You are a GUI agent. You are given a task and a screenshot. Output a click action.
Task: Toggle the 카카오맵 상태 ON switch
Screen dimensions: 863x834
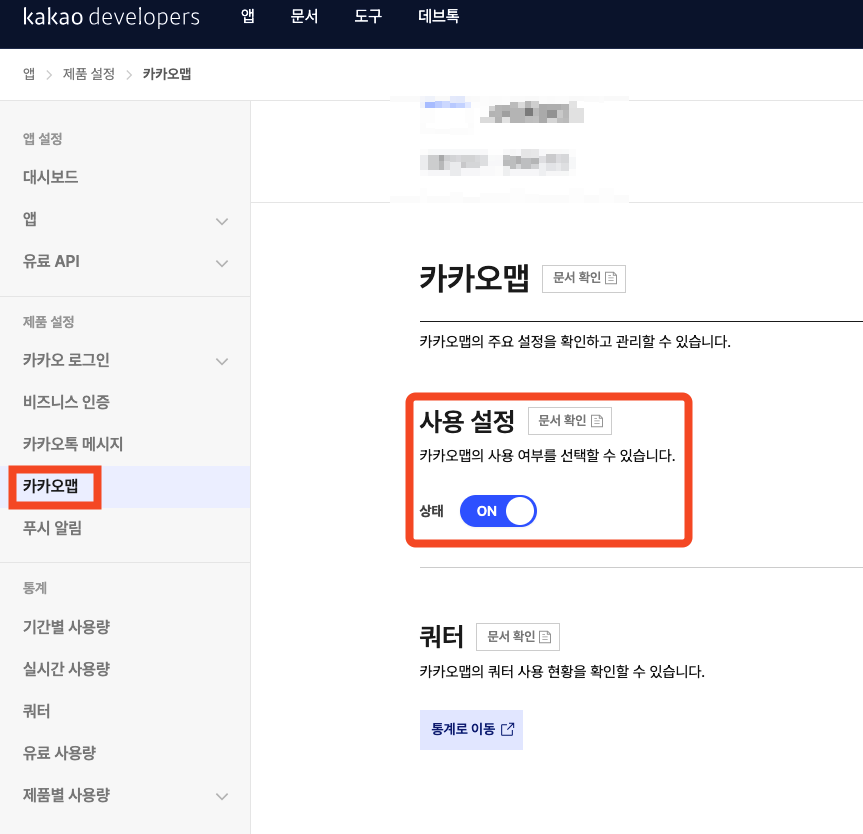click(498, 511)
